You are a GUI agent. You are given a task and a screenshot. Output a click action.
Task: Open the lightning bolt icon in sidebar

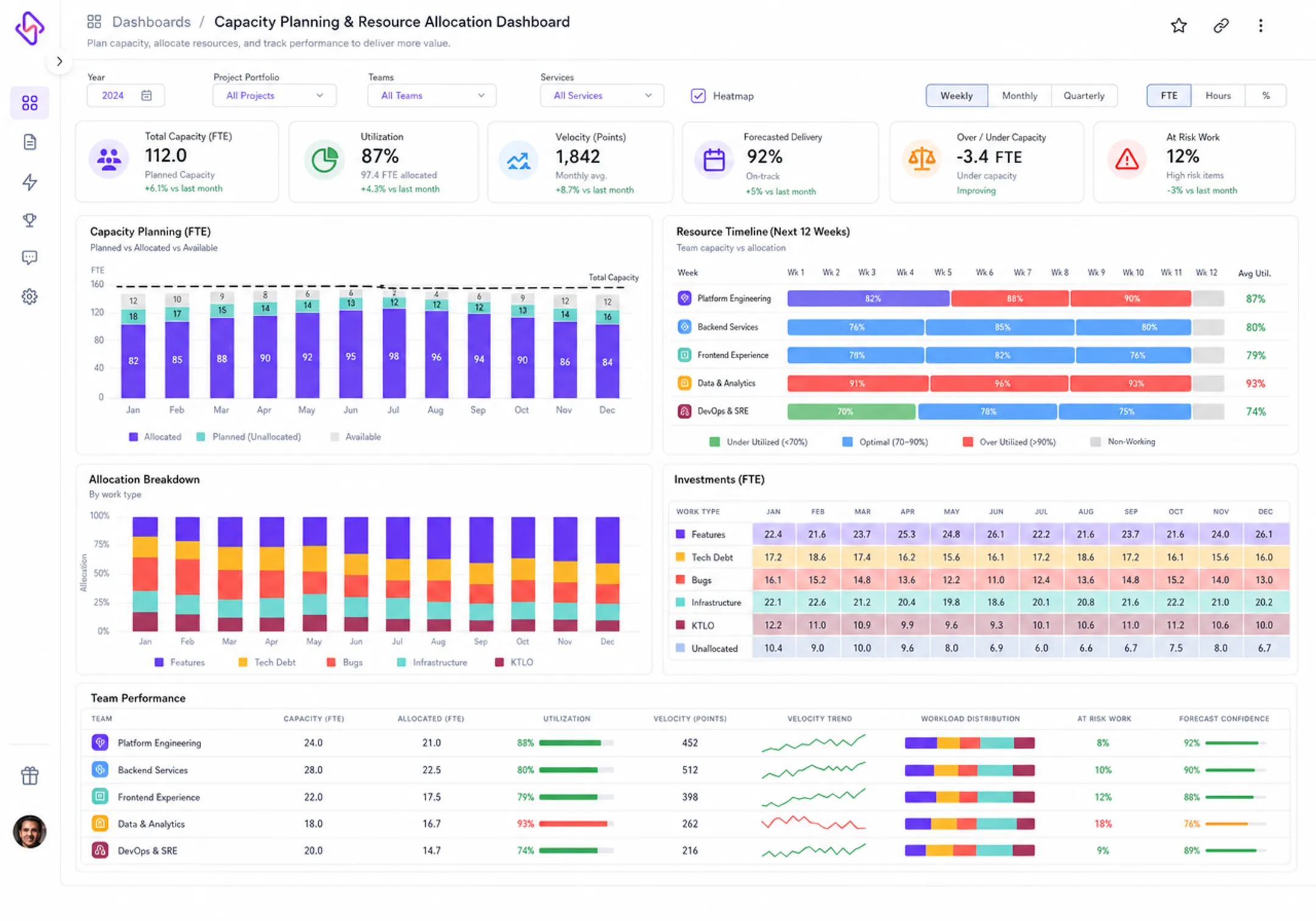pyautogui.click(x=30, y=182)
